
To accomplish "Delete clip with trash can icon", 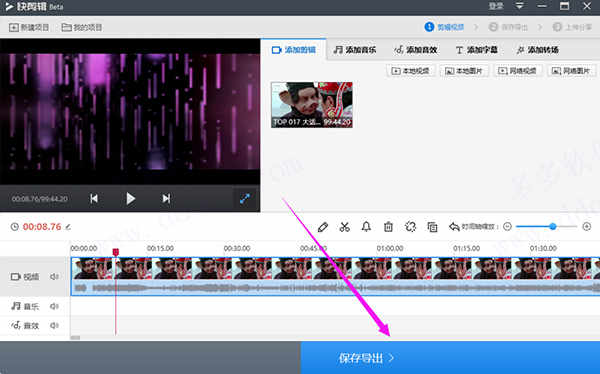I will tap(388, 227).
